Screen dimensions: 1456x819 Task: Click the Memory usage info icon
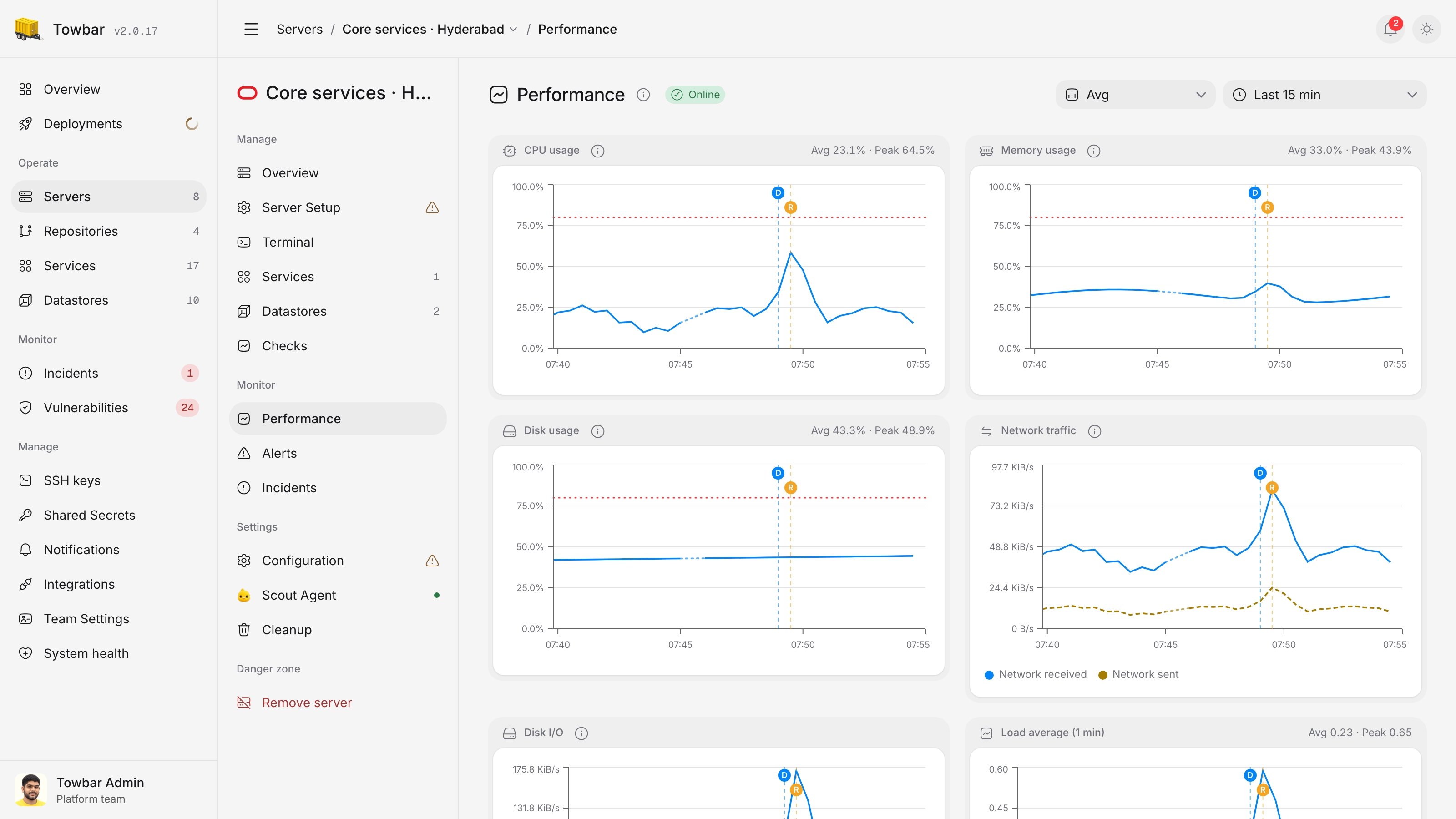[1094, 151]
